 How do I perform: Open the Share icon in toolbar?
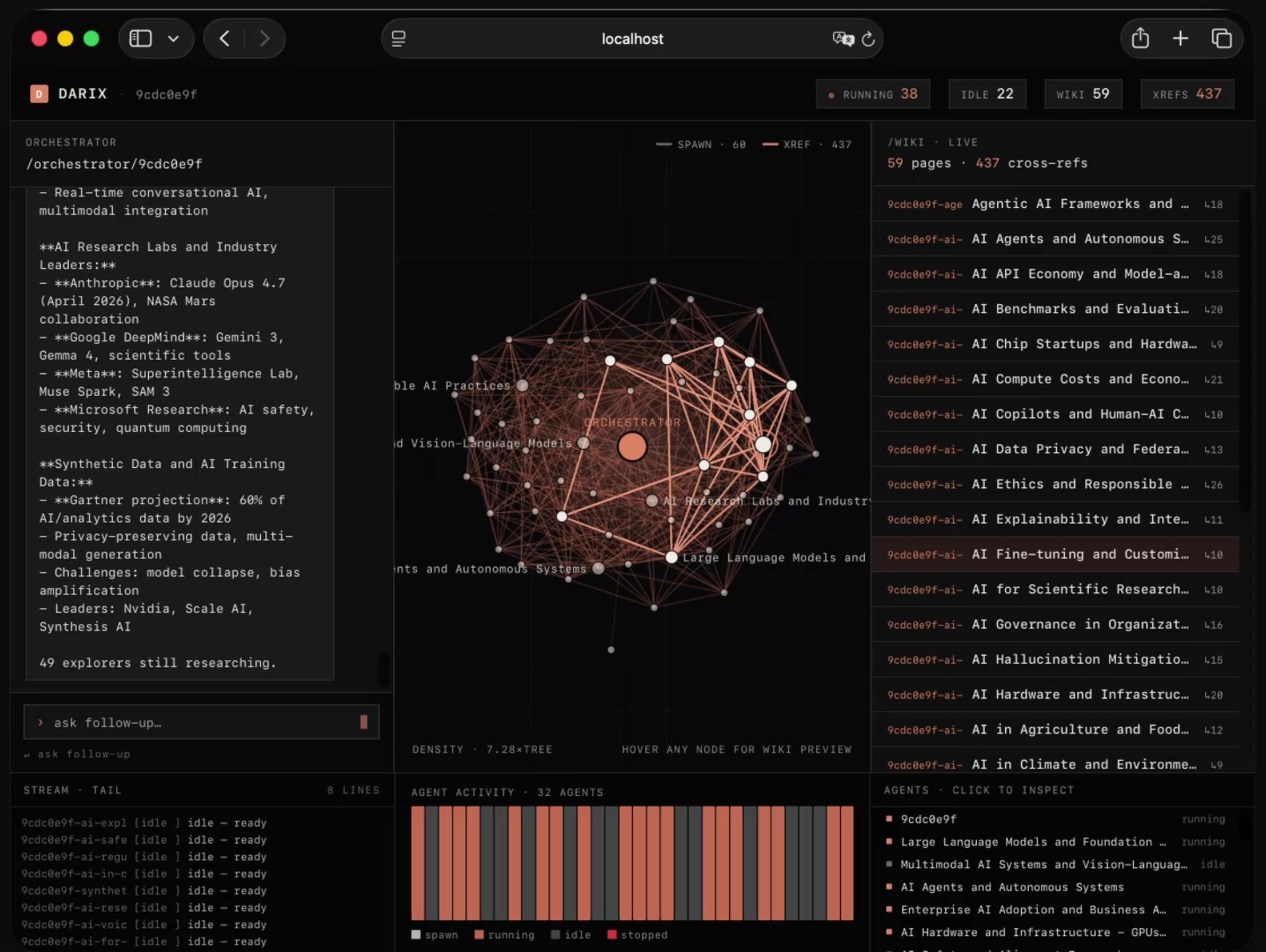[1140, 39]
